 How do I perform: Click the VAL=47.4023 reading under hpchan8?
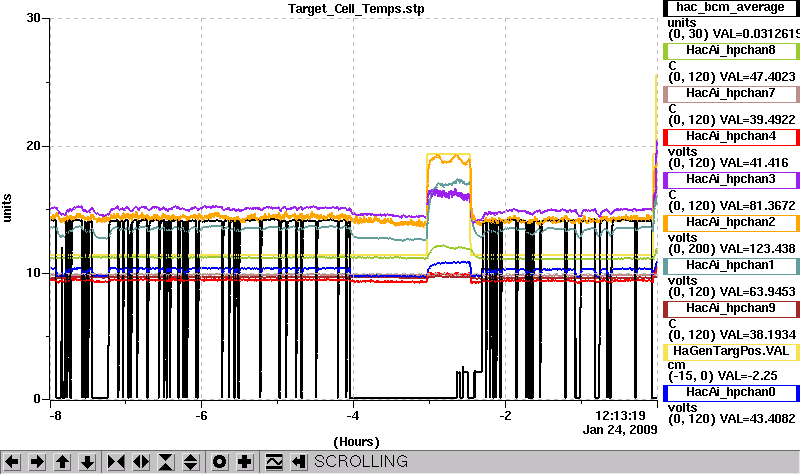click(x=757, y=77)
